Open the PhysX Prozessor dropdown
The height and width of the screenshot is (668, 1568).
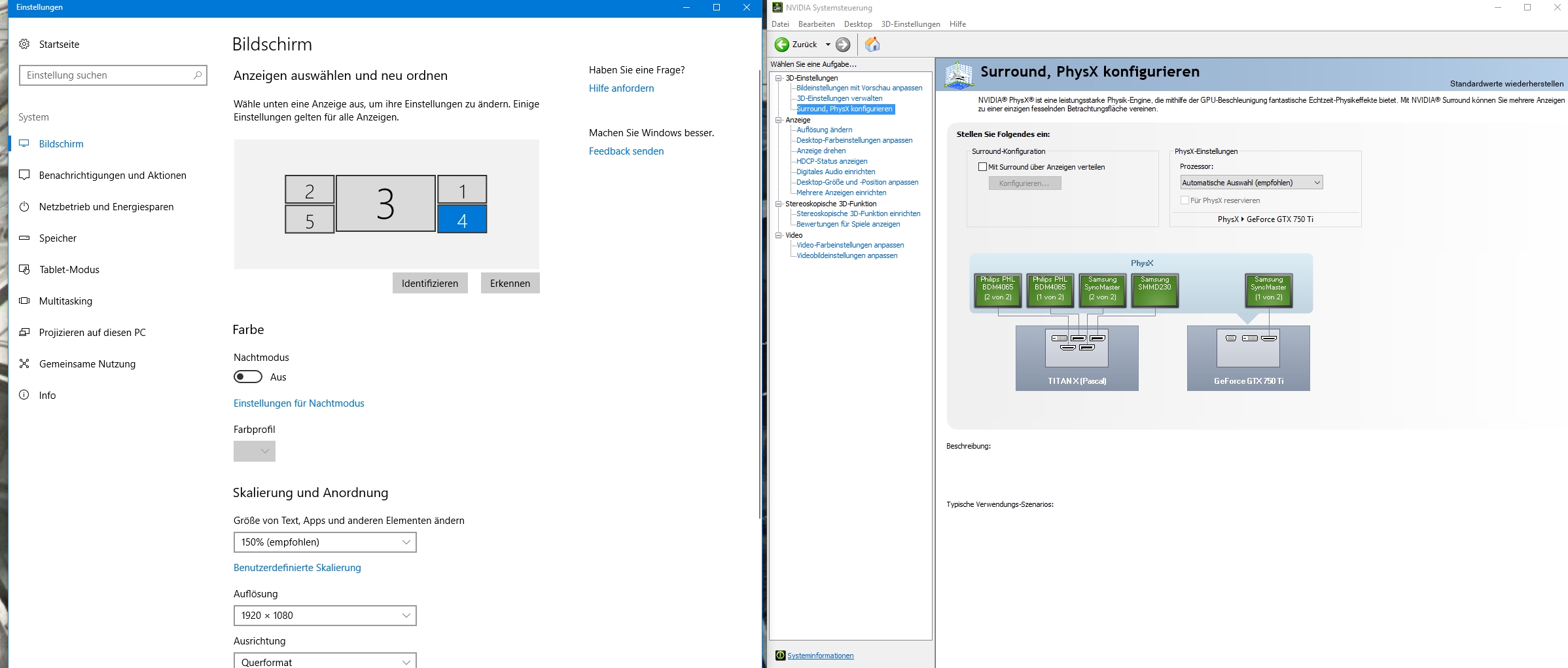(x=1251, y=183)
